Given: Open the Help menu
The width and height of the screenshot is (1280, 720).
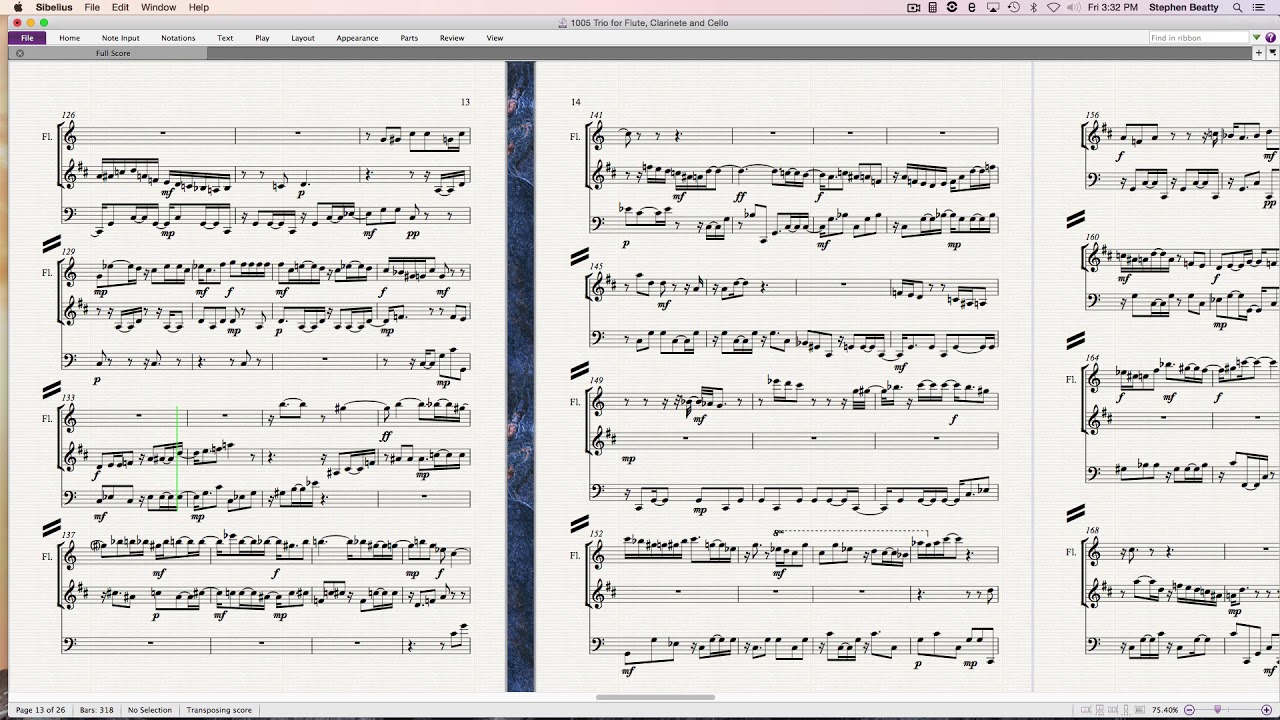Looking at the screenshot, I should tap(199, 7).
